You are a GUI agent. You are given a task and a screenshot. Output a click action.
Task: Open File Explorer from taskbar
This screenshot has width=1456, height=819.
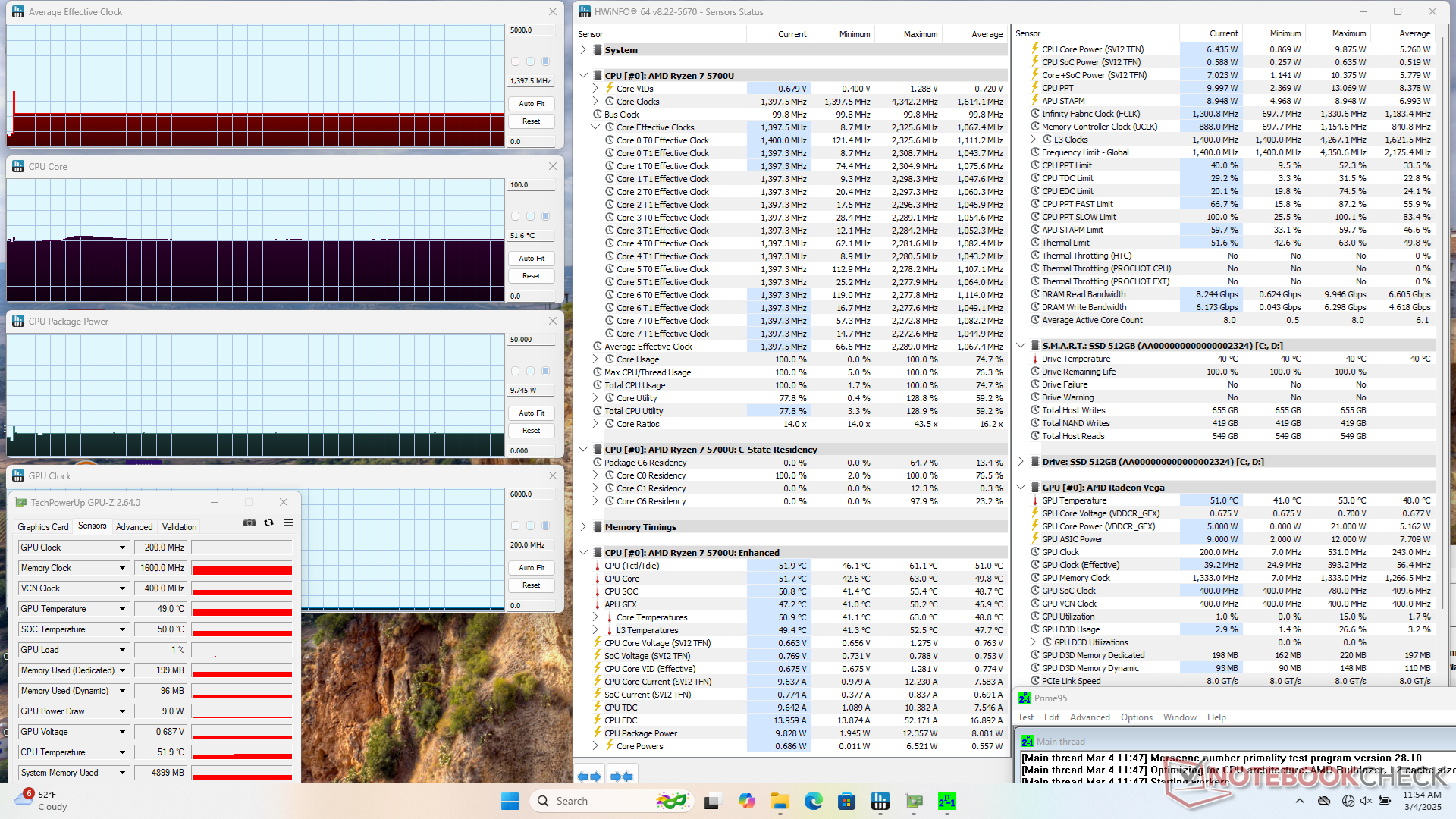(x=780, y=801)
